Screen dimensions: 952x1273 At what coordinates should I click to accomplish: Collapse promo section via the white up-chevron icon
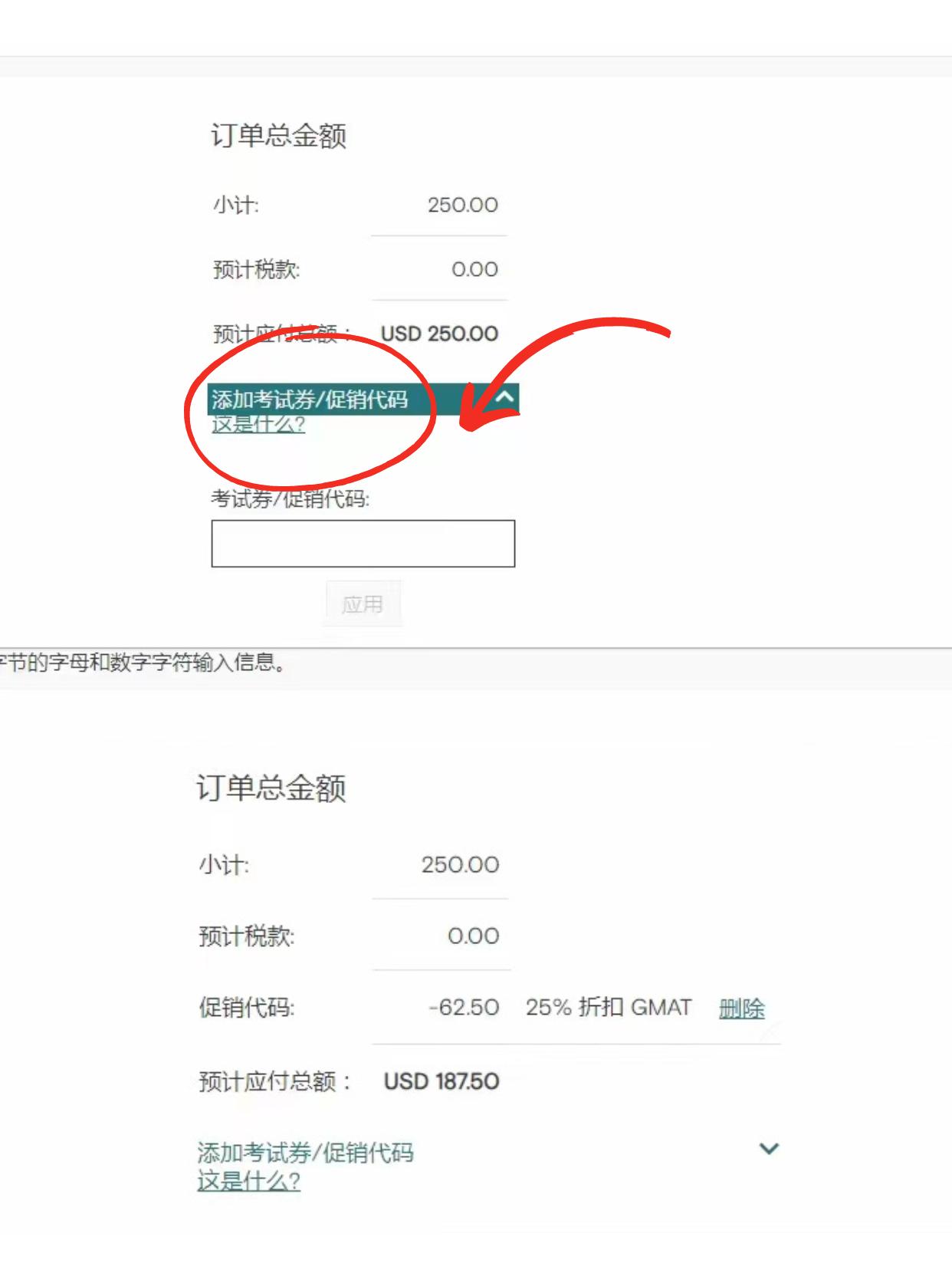point(504,397)
